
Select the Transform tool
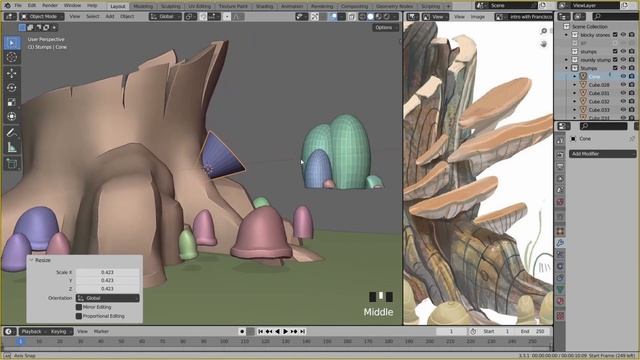(12, 116)
